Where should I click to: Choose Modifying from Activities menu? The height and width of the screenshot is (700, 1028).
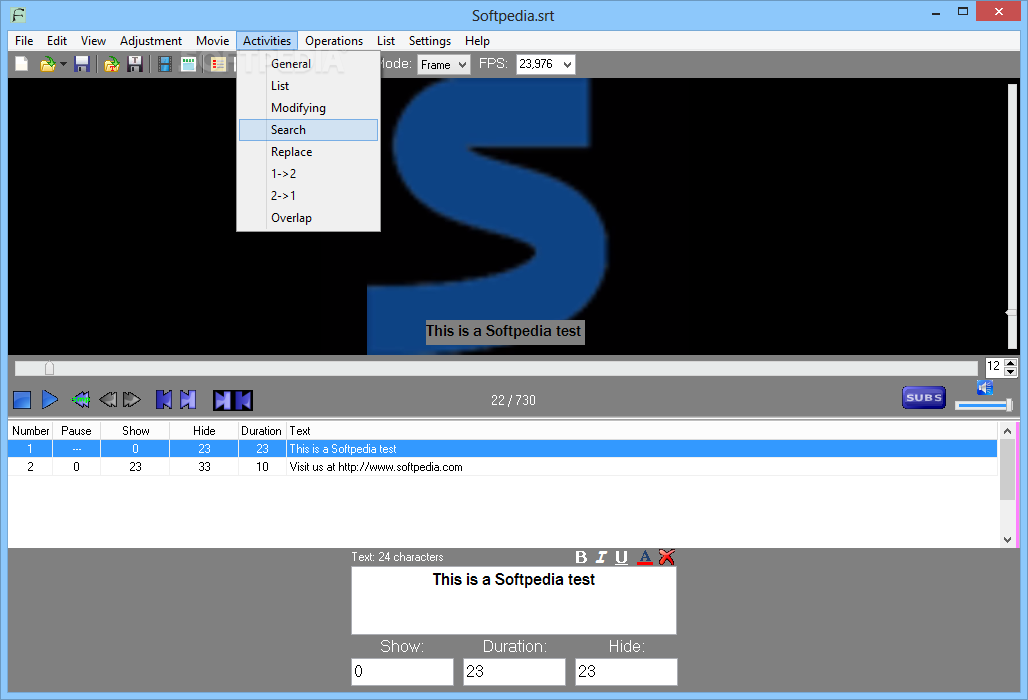click(309, 107)
